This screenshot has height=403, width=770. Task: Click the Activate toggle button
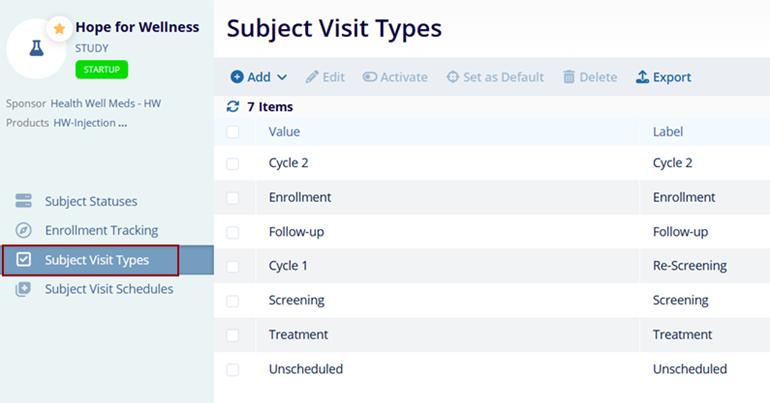395,77
